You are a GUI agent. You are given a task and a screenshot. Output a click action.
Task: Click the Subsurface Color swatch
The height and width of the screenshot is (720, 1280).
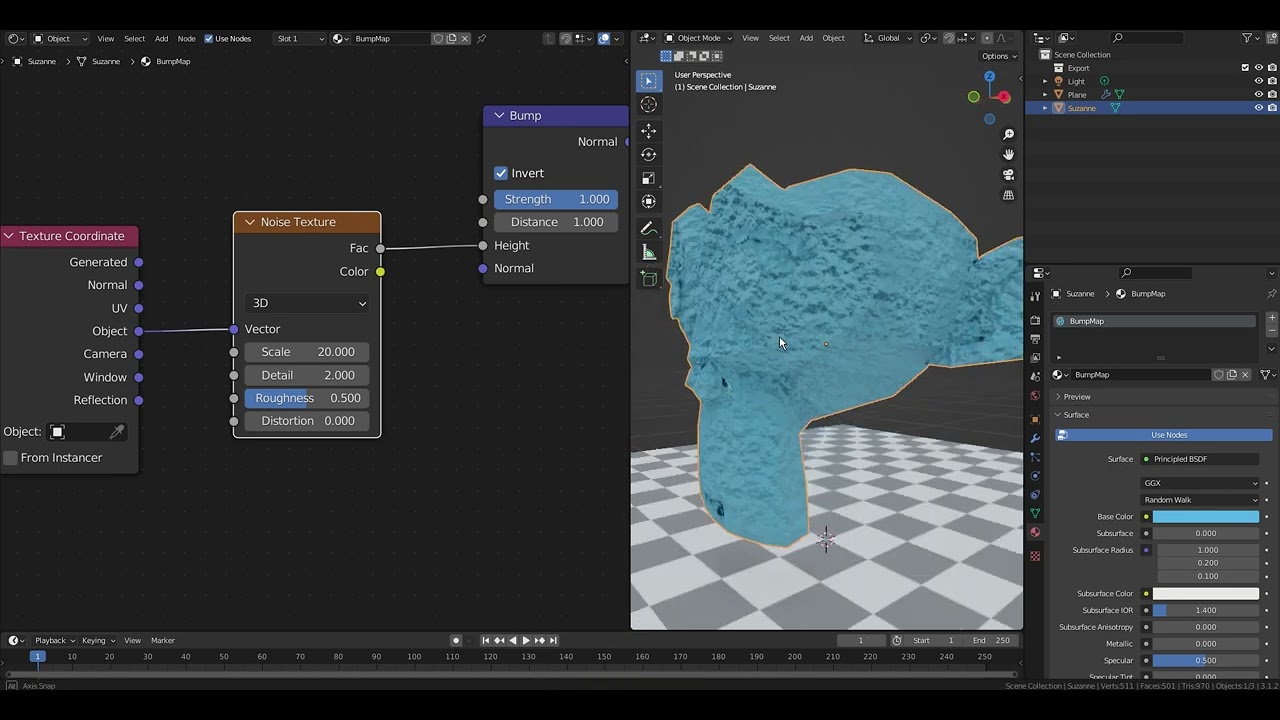click(x=1206, y=594)
